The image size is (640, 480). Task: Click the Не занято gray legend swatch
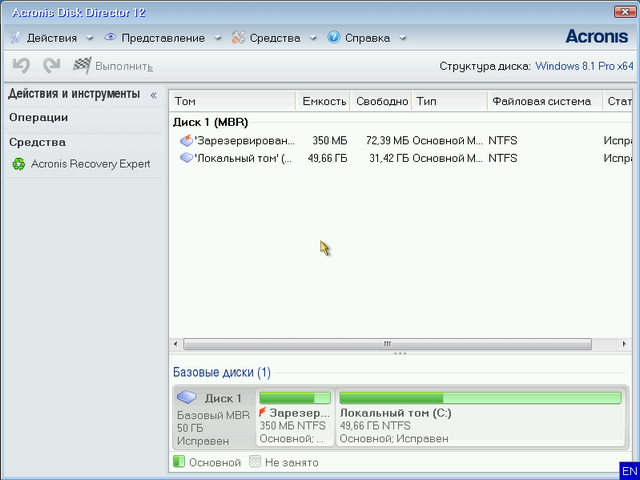coord(255,462)
